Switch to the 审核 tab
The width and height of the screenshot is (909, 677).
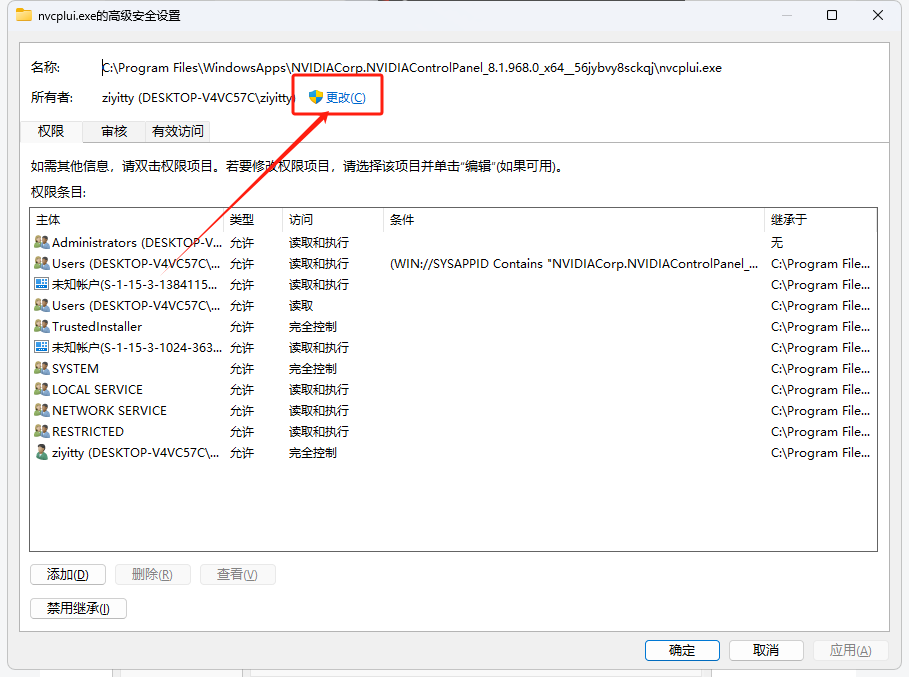coord(114,132)
